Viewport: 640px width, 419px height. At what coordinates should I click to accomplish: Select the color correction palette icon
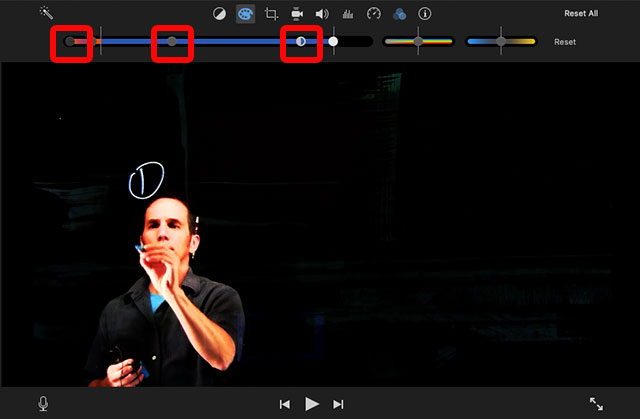point(245,14)
